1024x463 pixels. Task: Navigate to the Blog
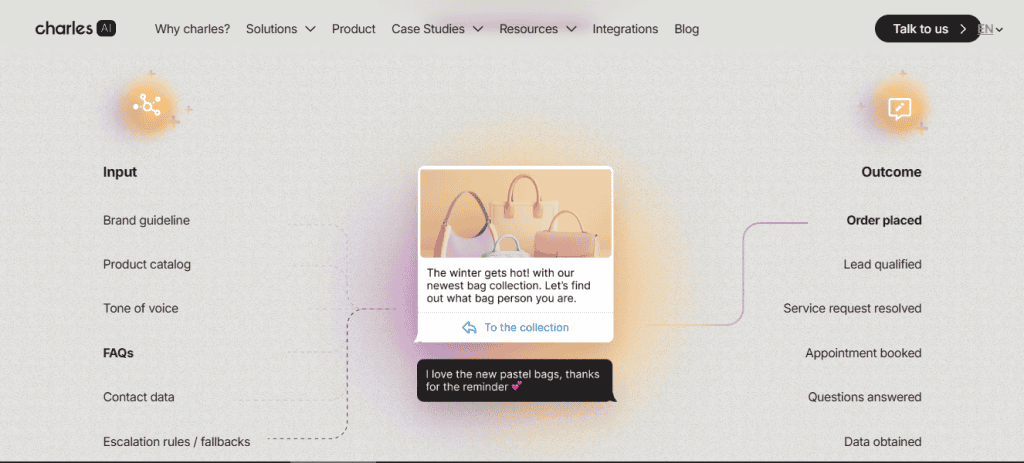click(x=687, y=29)
